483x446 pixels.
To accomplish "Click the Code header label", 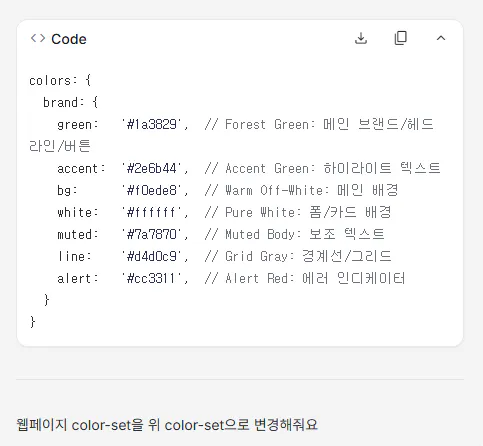I will [x=69, y=39].
